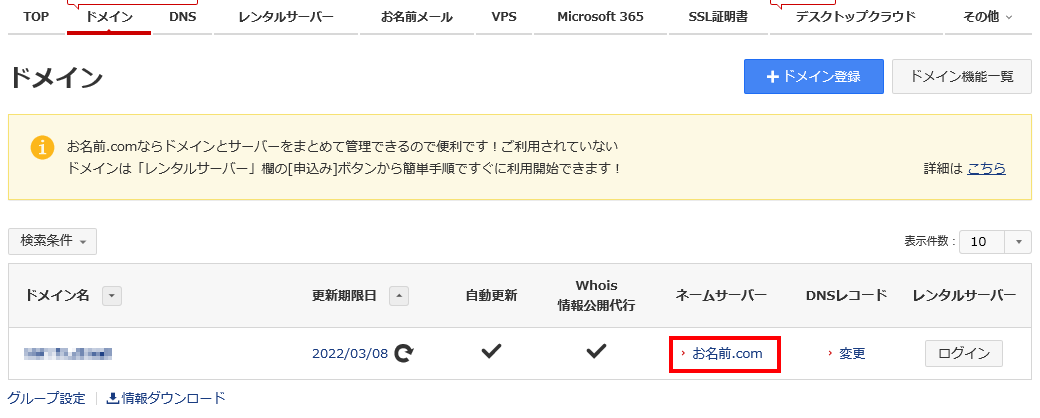Click the ログイン rental server button
Viewport: 1040px width, 418px height.
tap(964, 354)
